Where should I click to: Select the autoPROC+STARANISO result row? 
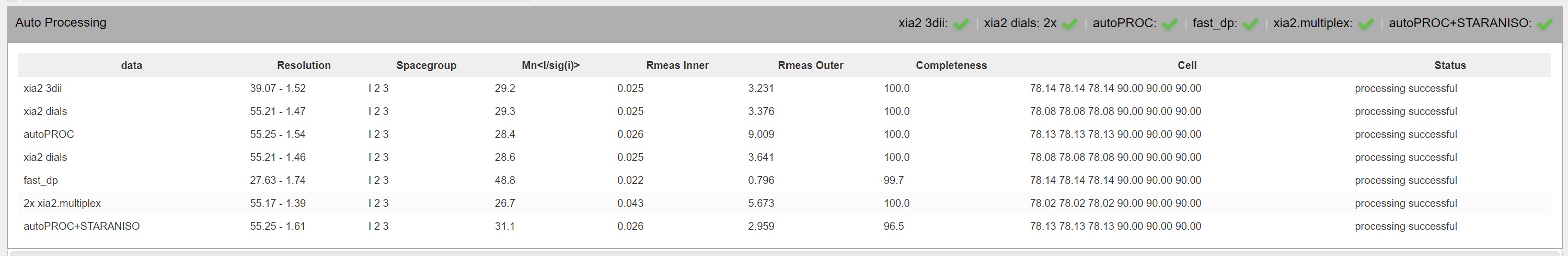pyautogui.click(x=784, y=226)
